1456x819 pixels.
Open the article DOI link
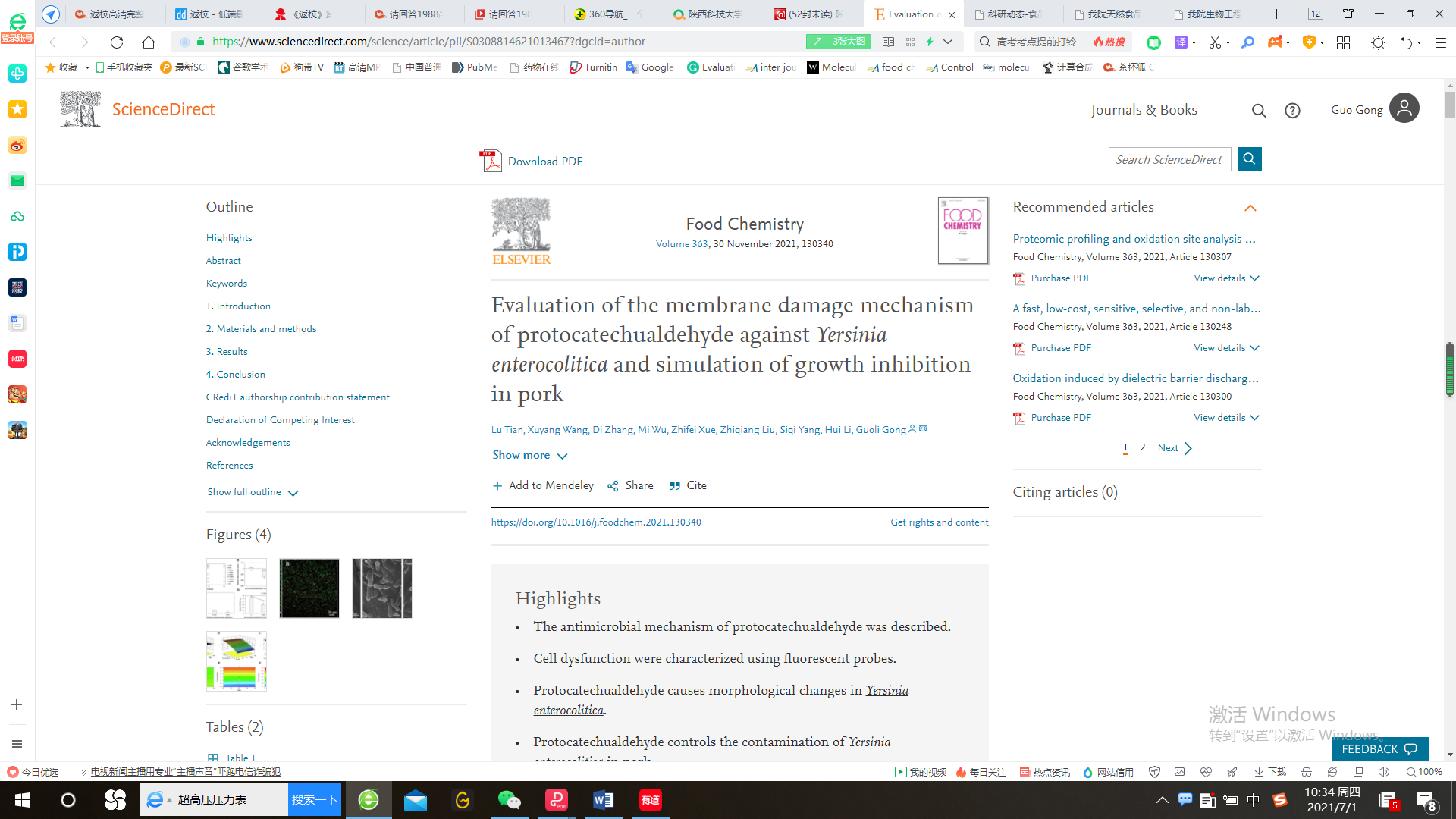pos(595,522)
